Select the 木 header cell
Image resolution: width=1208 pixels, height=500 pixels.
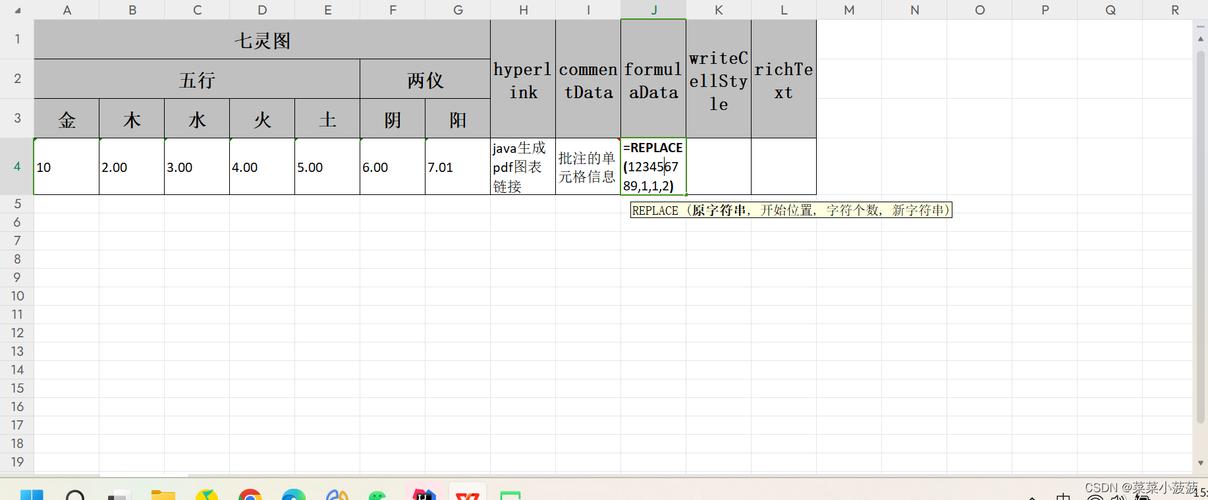[132, 118]
